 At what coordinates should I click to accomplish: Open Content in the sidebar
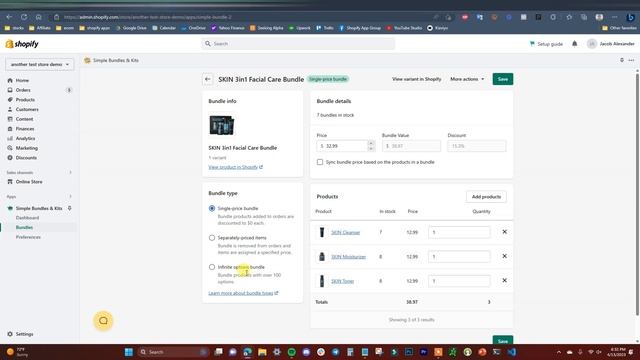24,119
